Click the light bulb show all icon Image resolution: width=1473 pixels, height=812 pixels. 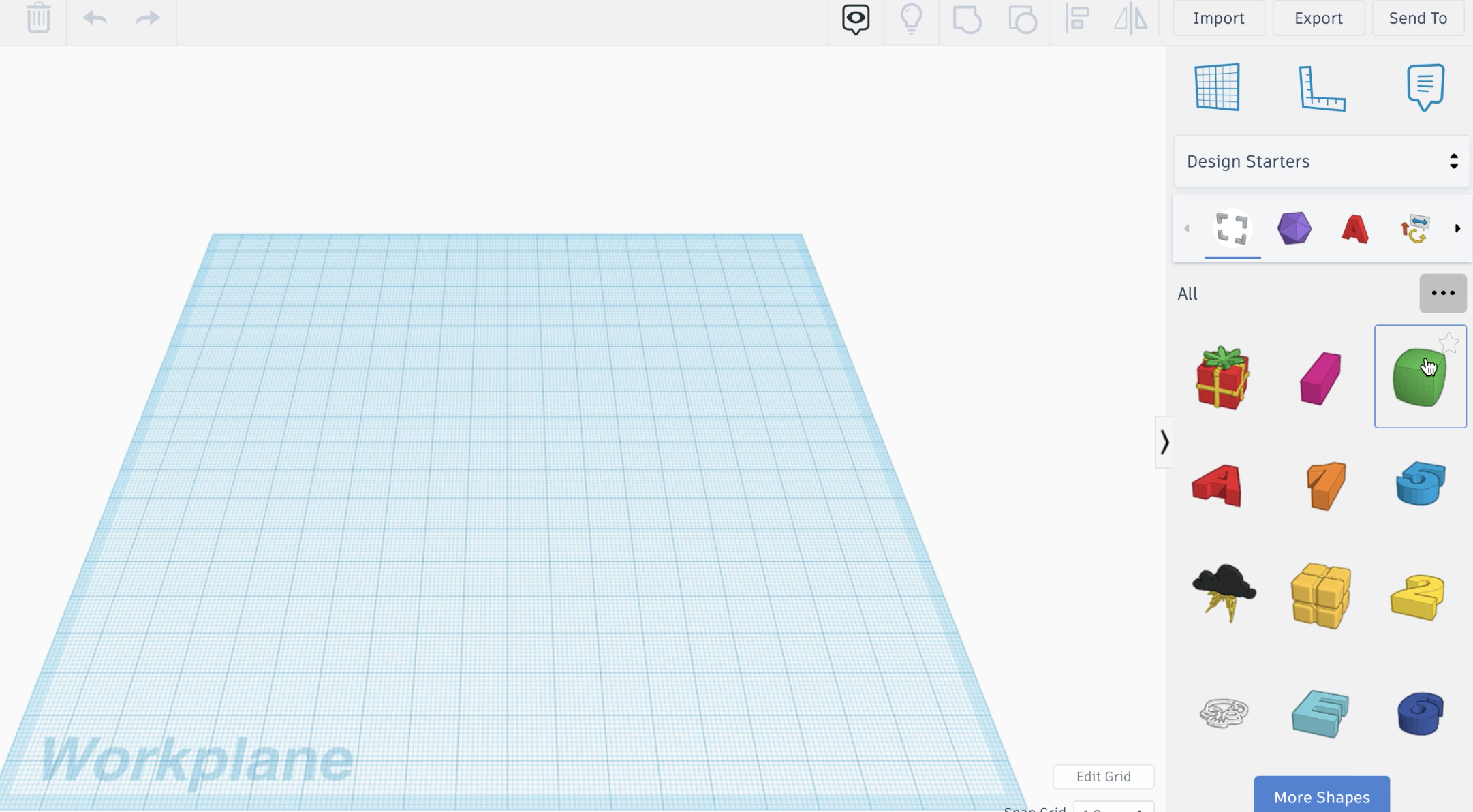pos(912,18)
